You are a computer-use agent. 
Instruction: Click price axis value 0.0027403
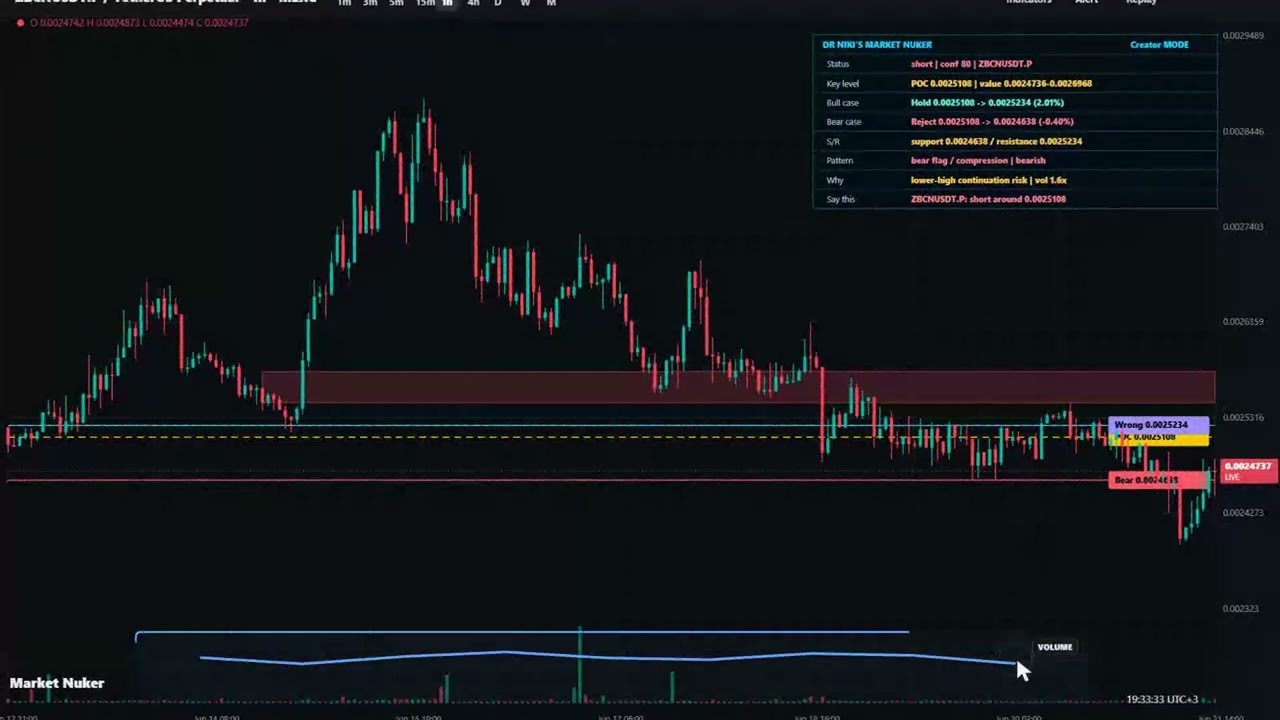point(1243,227)
